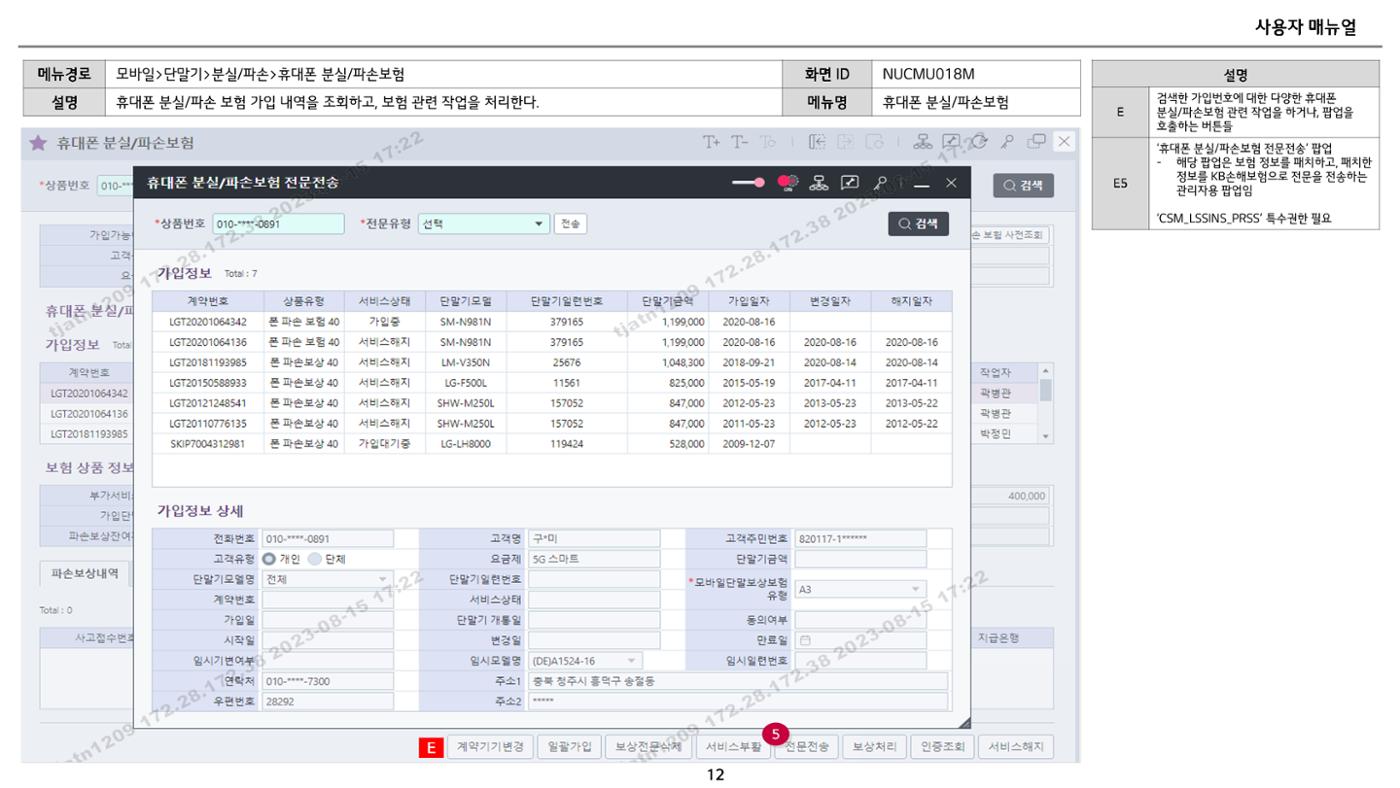Click the 일괄가입 button
The height and width of the screenshot is (788, 1400).
(x=567, y=746)
